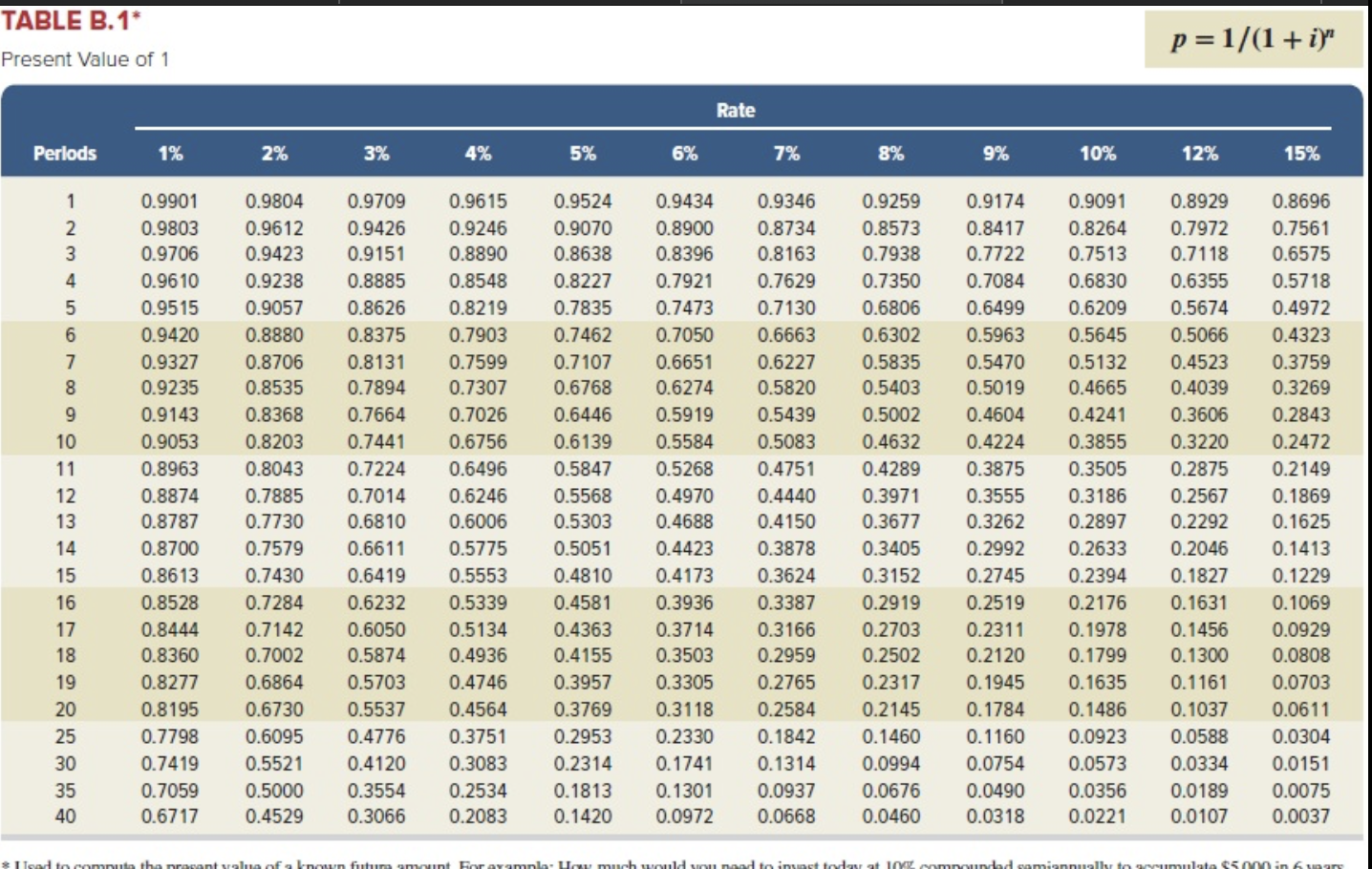This screenshot has width=1372, height=869.
Task: Select the 12% rate column header
Action: [1199, 153]
